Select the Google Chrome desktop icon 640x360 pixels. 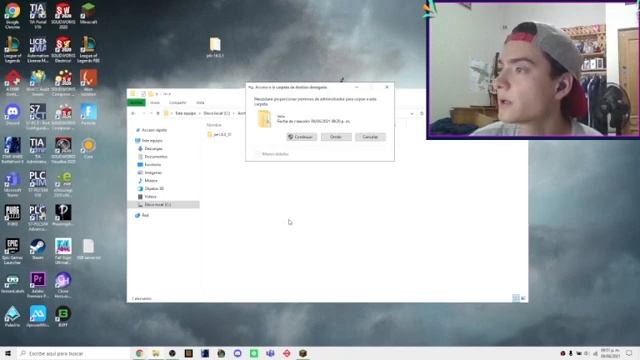pos(12,16)
